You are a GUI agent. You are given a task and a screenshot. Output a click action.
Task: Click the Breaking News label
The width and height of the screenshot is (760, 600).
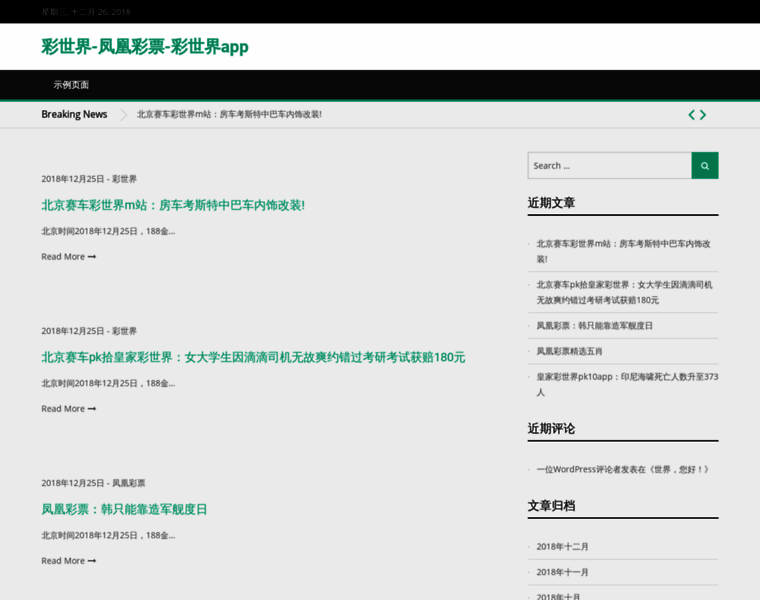[x=74, y=114]
